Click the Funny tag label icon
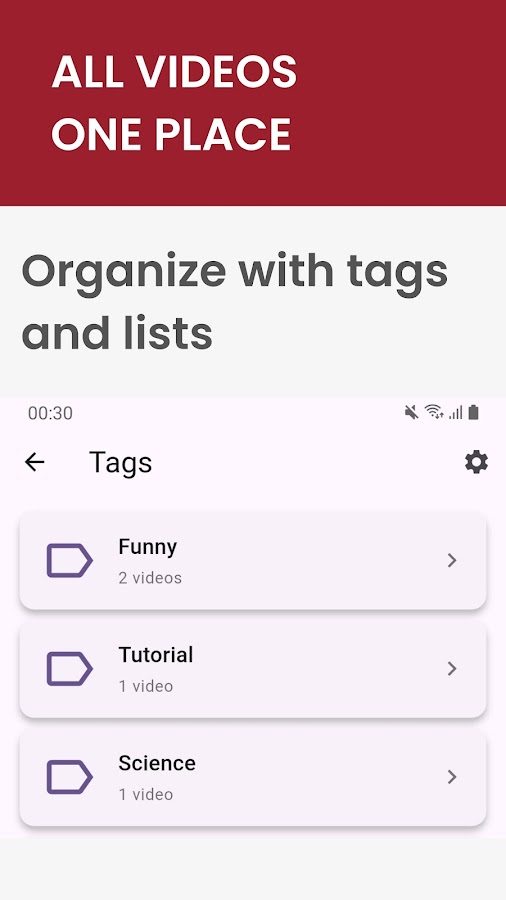The image size is (506, 900). 69,560
